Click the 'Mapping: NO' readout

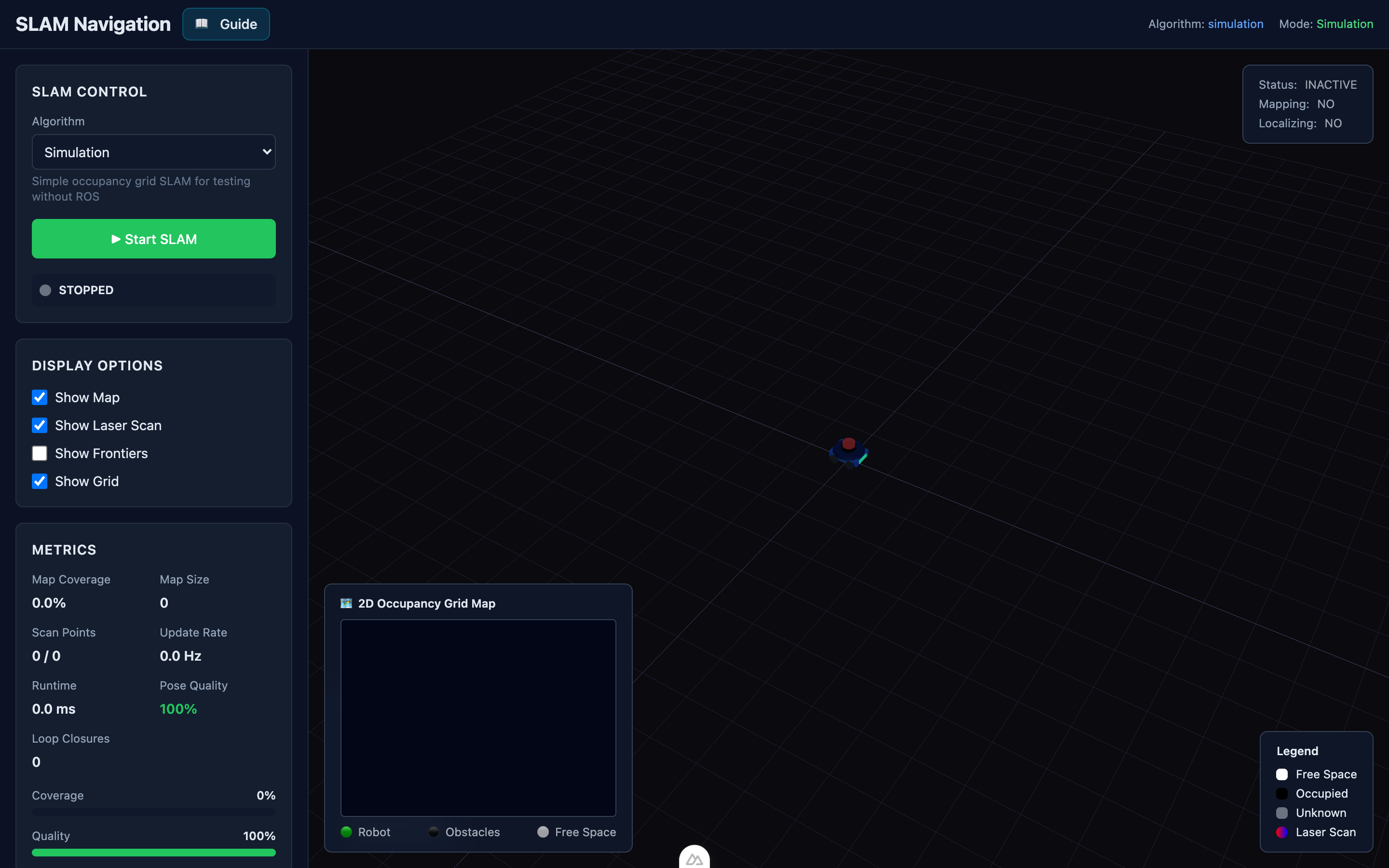point(1296,104)
